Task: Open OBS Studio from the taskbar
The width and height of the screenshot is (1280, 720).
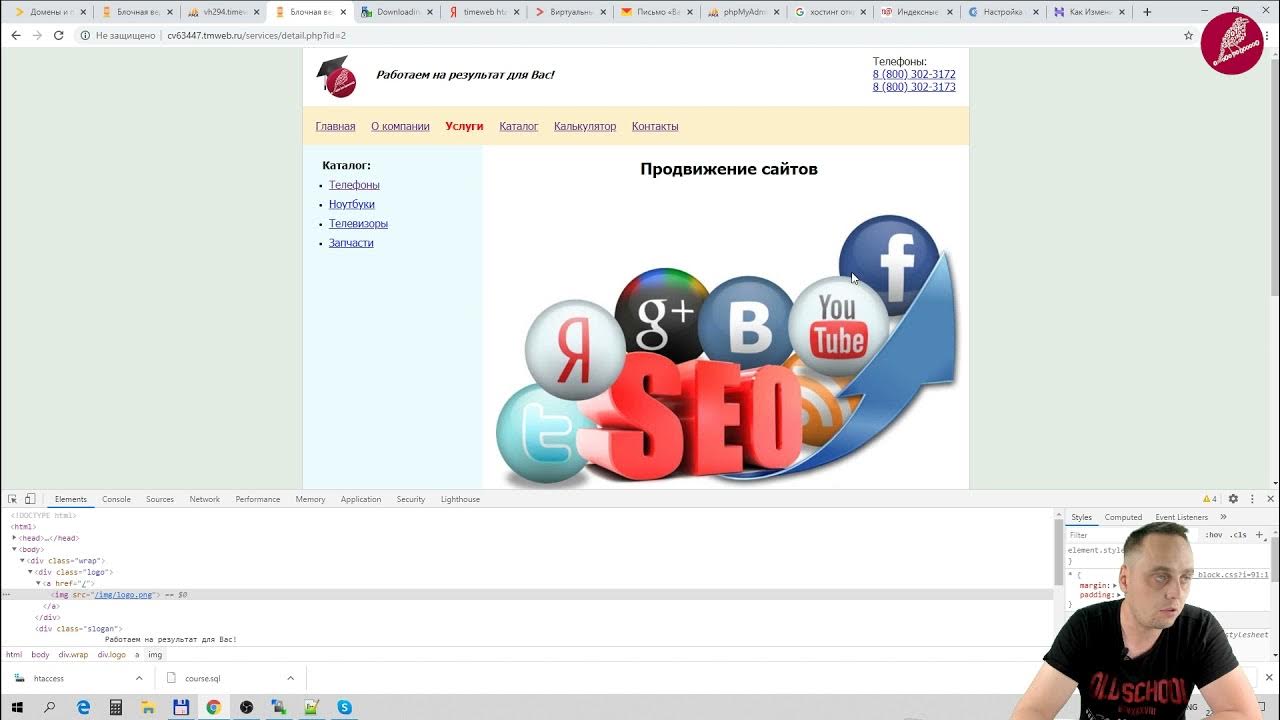Action: tap(246, 707)
